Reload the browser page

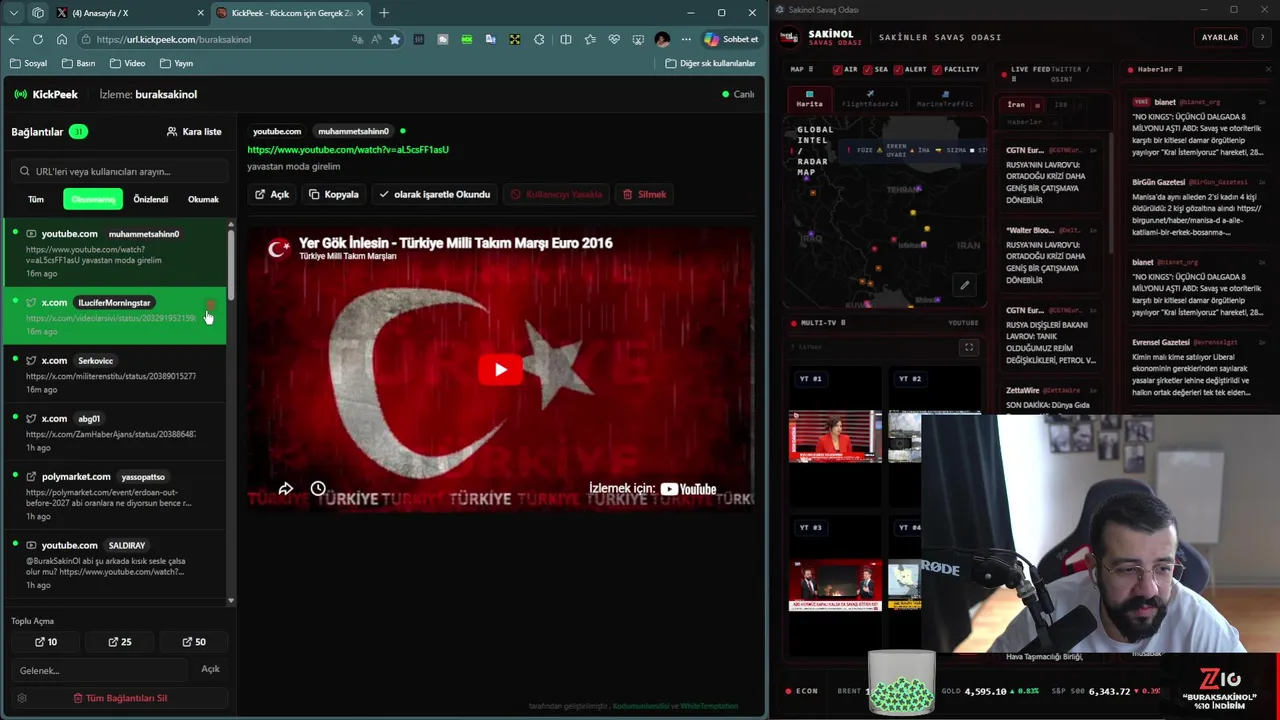pos(38,39)
